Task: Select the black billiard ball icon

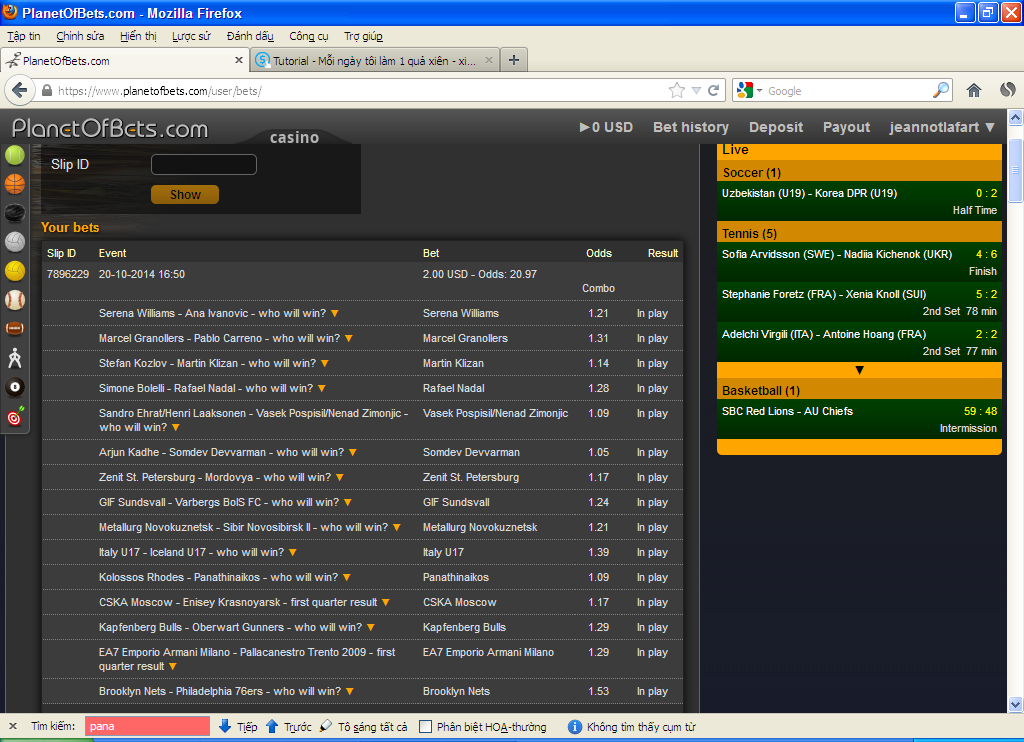Action: (x=14, y=387)
